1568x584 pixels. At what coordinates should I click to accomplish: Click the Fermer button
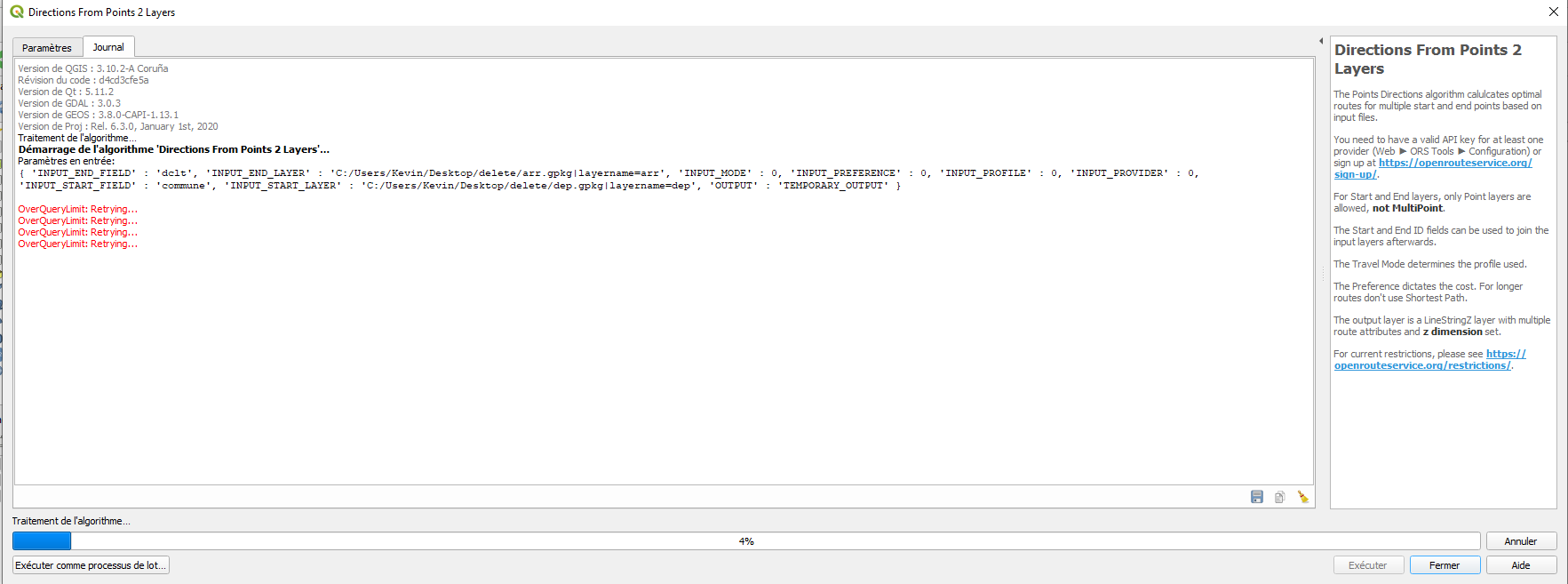click(1445, 565)
